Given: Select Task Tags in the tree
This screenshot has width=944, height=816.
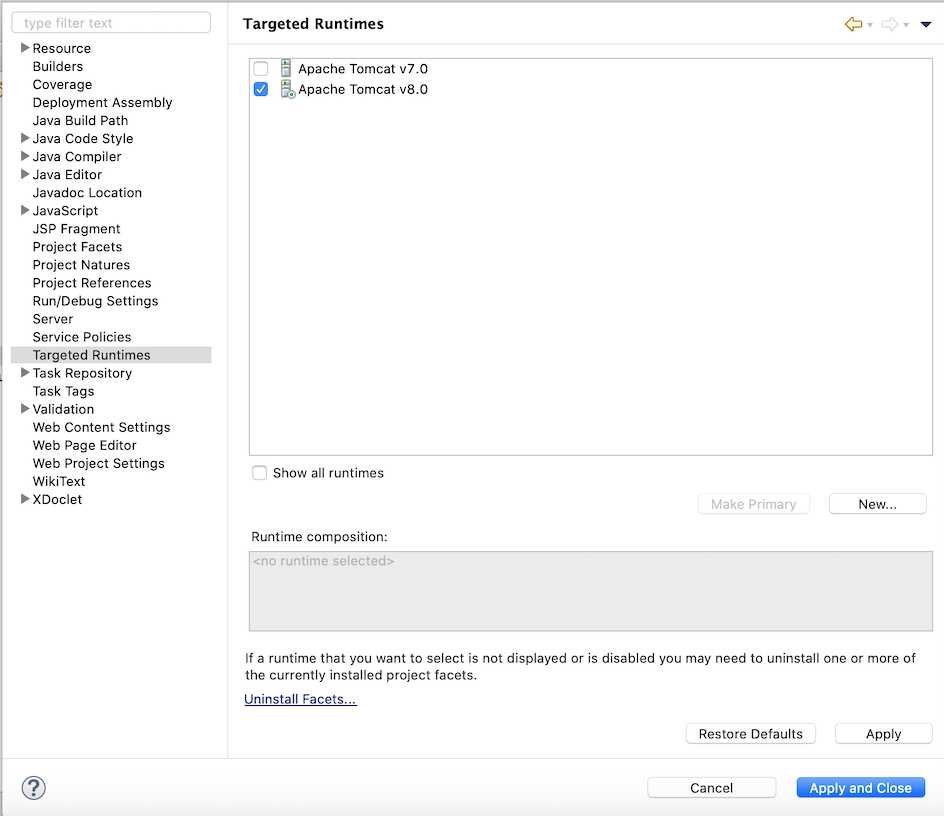Looking at the screenshot, I should tap(63, 391).
